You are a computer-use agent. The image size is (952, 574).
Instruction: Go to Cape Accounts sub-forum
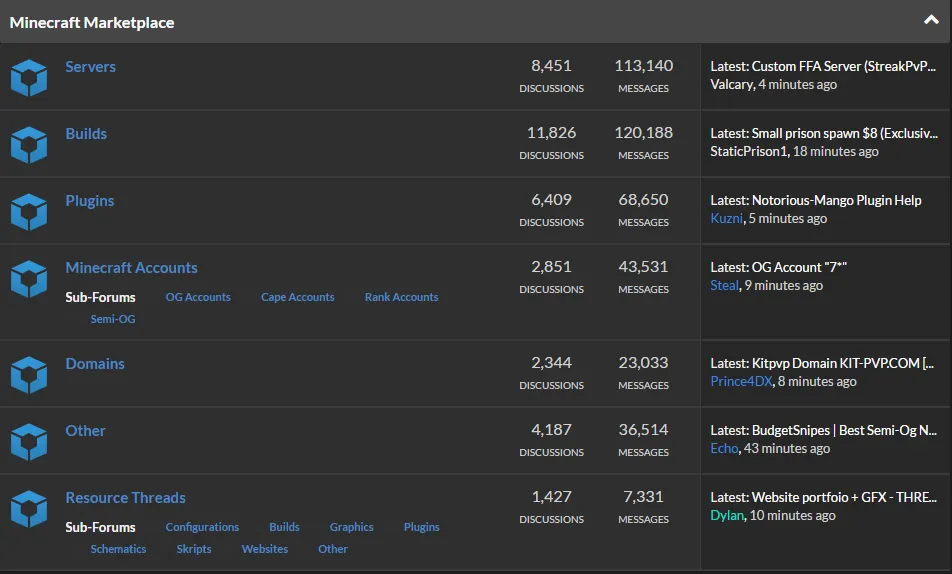point(298,297)
